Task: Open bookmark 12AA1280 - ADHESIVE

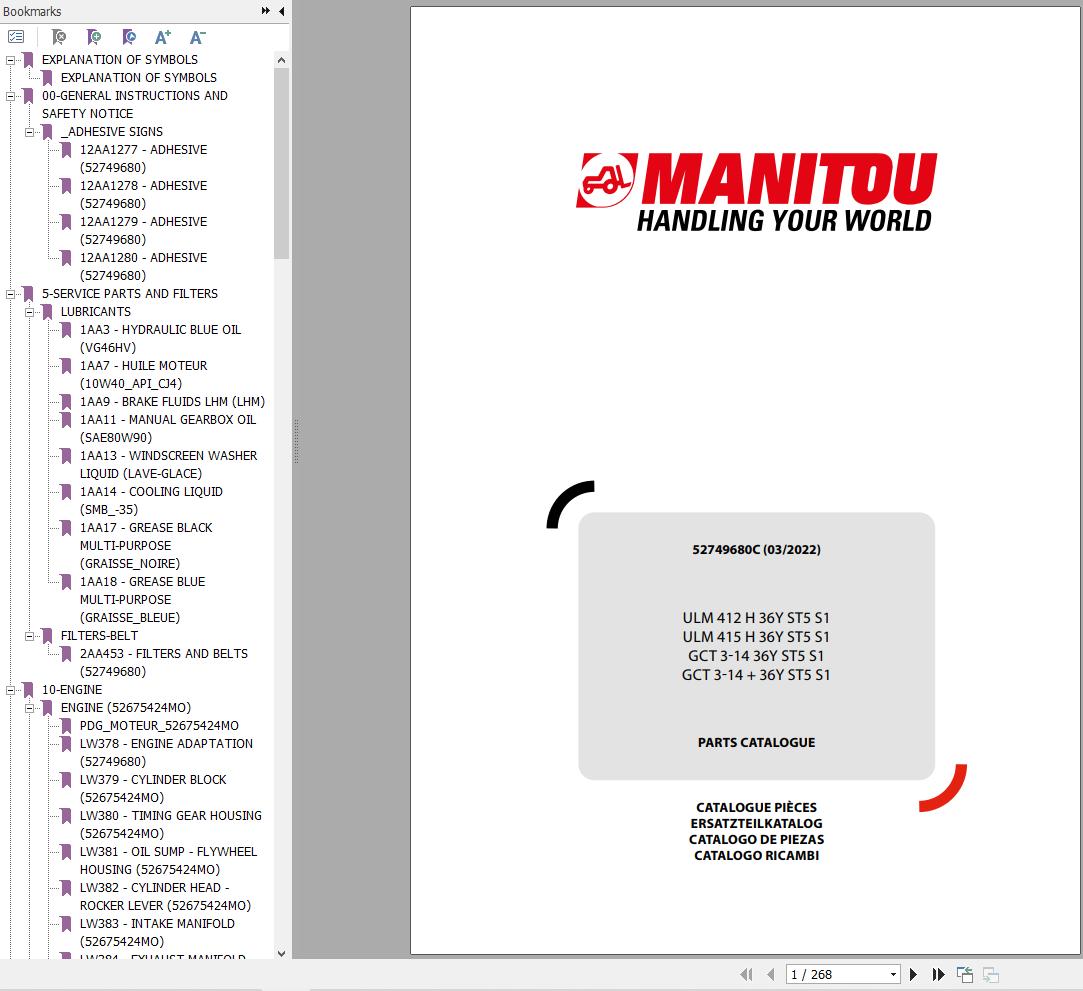Action: point(143,266)
